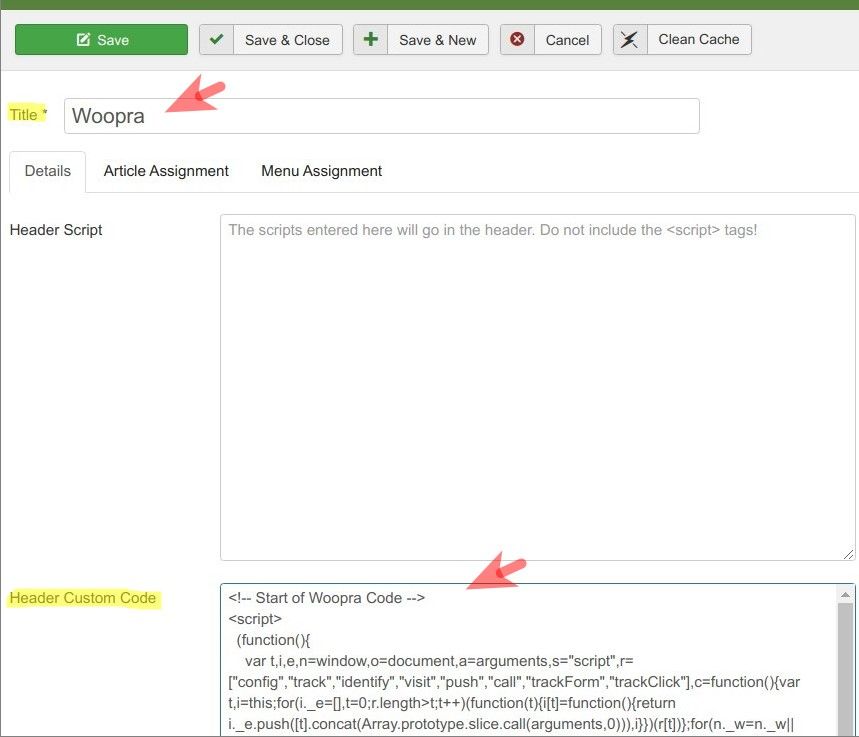The height and width of the screenshot is (737, 859).
Task: Click the Header Custom Code vertical scrollbar thumb
Action: (845, 669)
